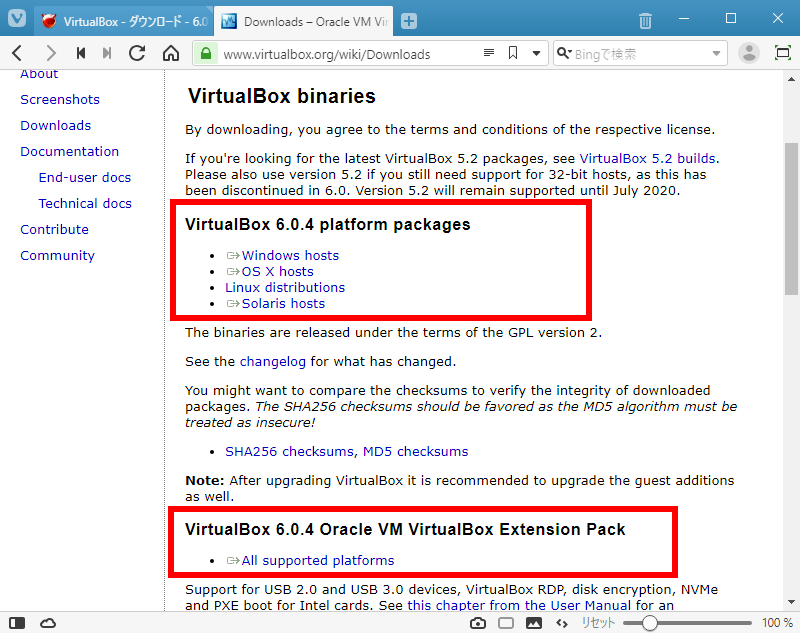Reload the current page
Image resolution: width=800 pixels, height=633 pixels.
(x=137, y=53)
